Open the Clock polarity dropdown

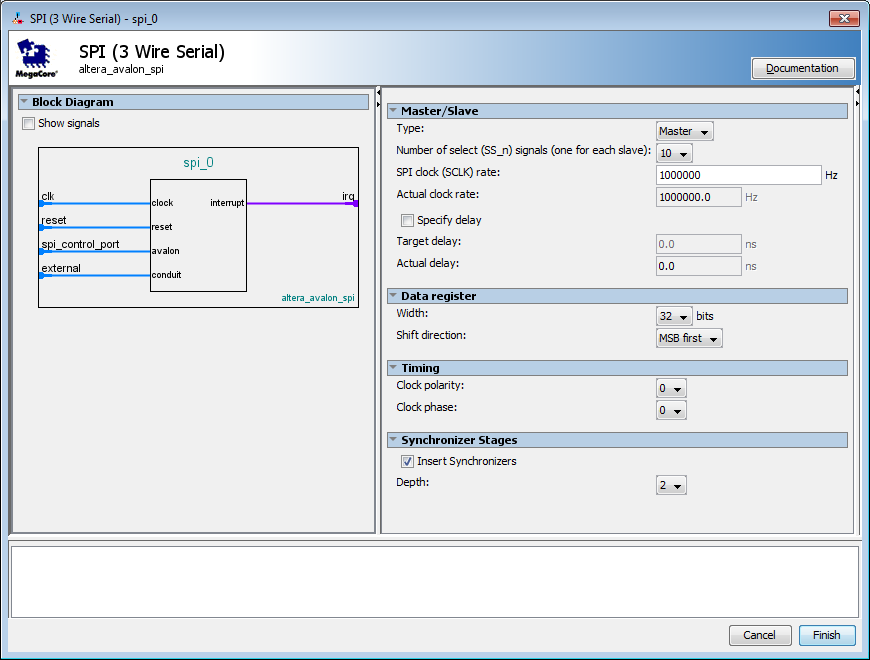(x=671, y=388)
